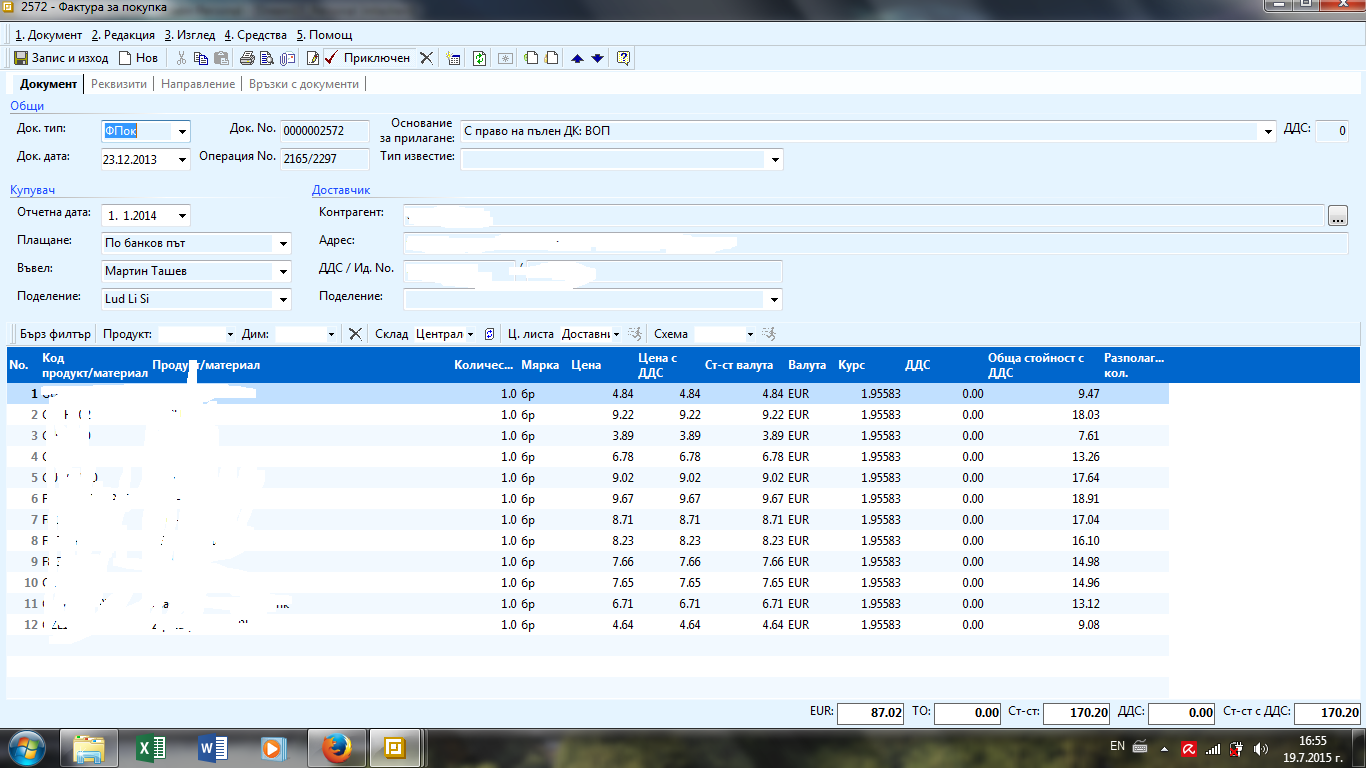
Task: Expand the buyer Поделение Lud Li Si dropdown
Action: click(283, 299)
